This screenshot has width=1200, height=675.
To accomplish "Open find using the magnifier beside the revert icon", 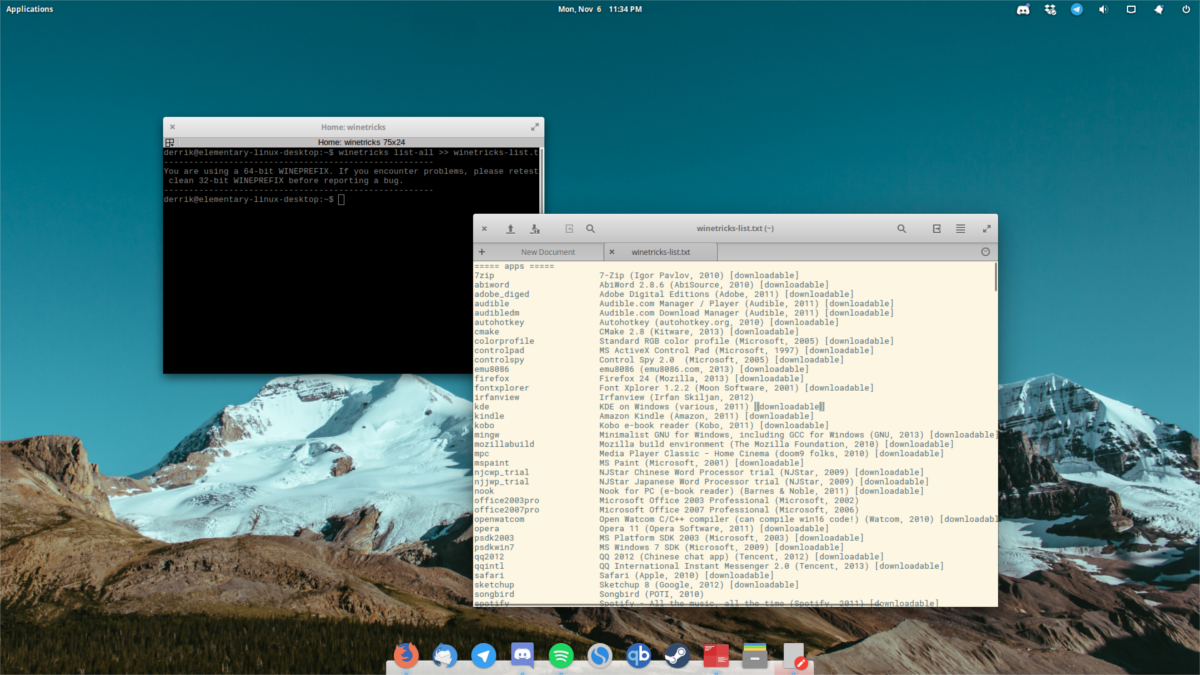I will (x=591, y=229).
